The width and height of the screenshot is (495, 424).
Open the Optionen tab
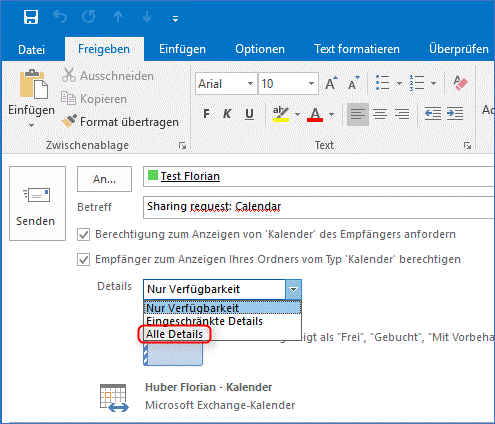tap(260, 49)
